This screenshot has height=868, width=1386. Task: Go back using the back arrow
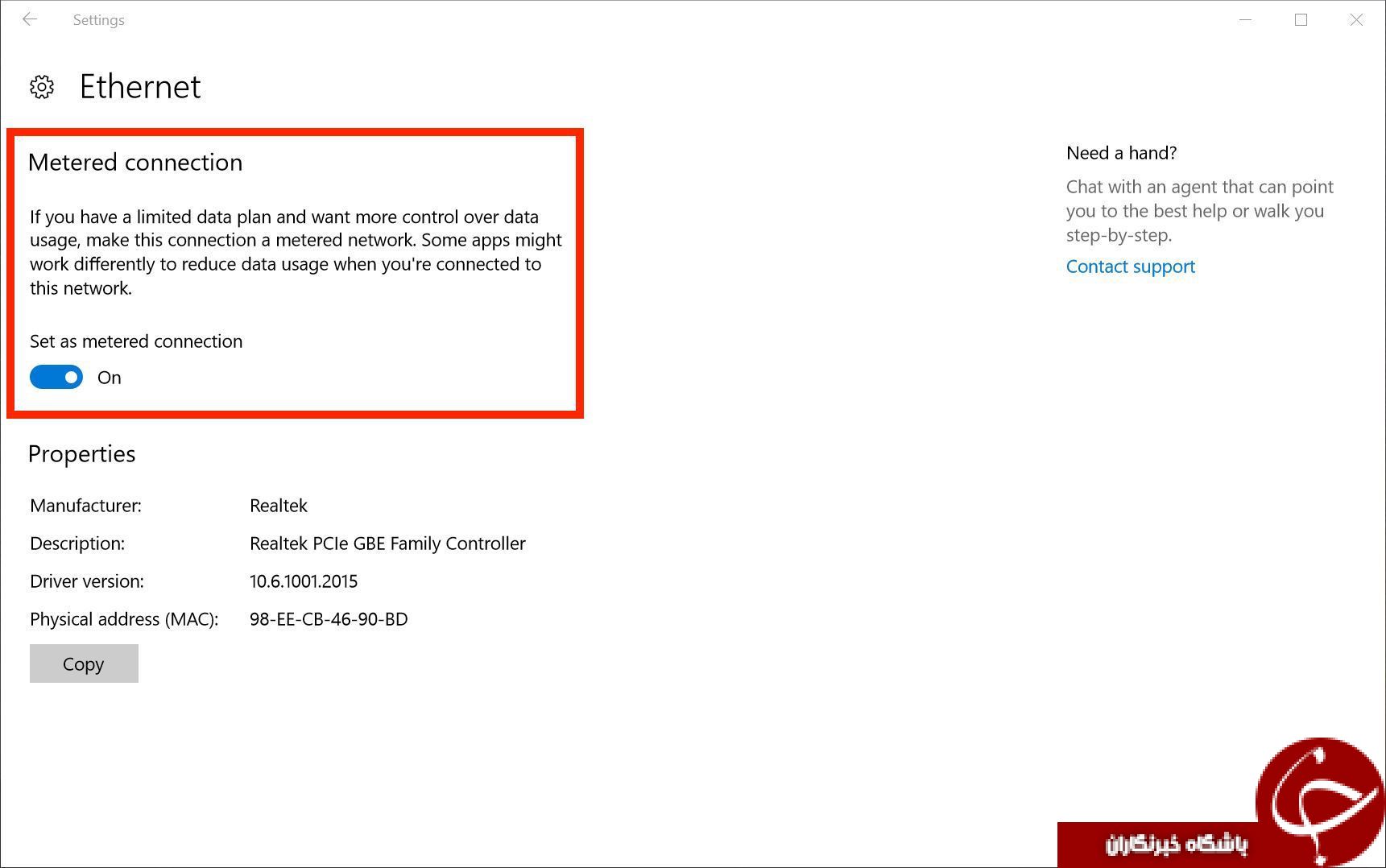click(30, 19)
